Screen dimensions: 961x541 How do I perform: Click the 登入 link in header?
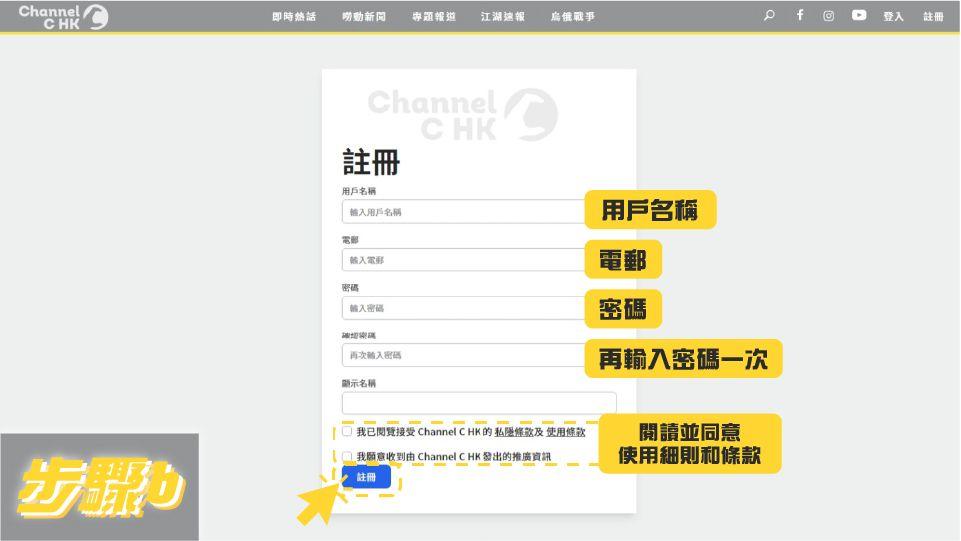894,17
